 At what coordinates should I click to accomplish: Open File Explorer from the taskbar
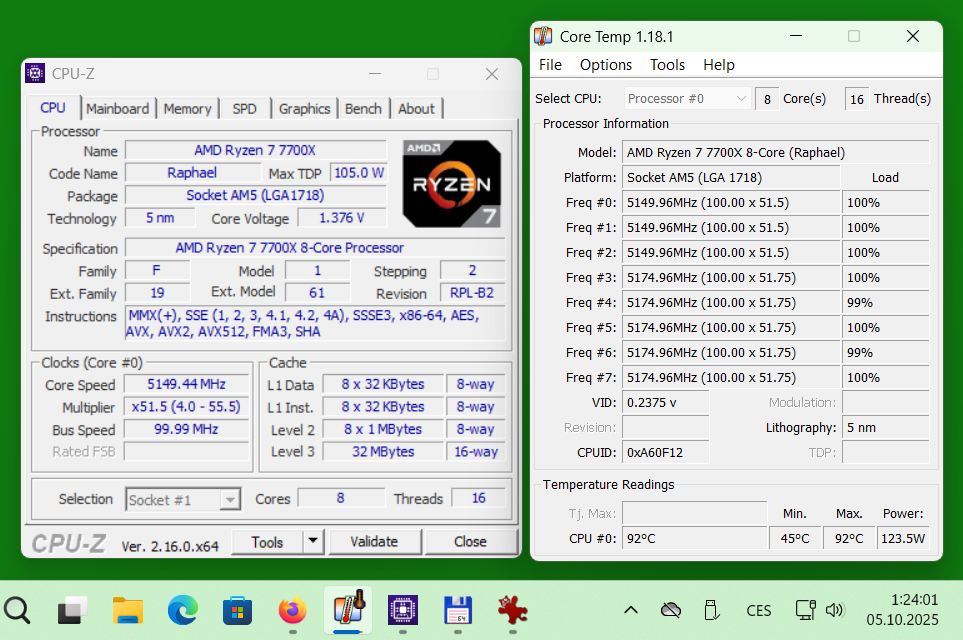[x=128, y=609]
